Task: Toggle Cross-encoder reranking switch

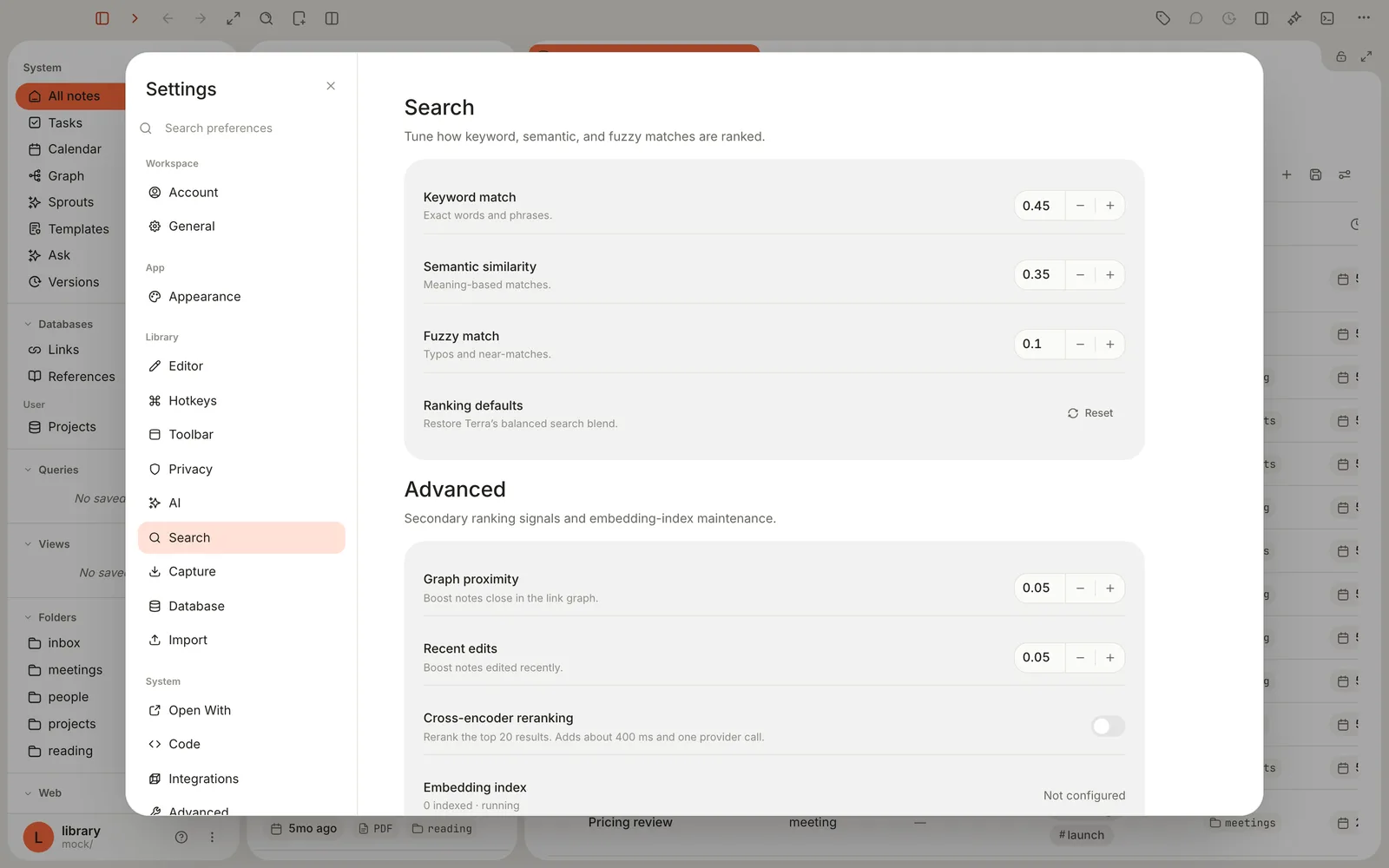Action: [x=1108, y=727]
